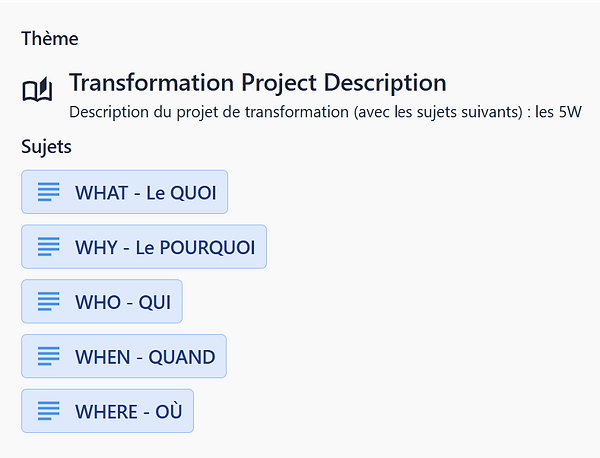Click the word OÙ in the WHERE chip
Viewport: 600px width, 458px height.
[169, 411]
